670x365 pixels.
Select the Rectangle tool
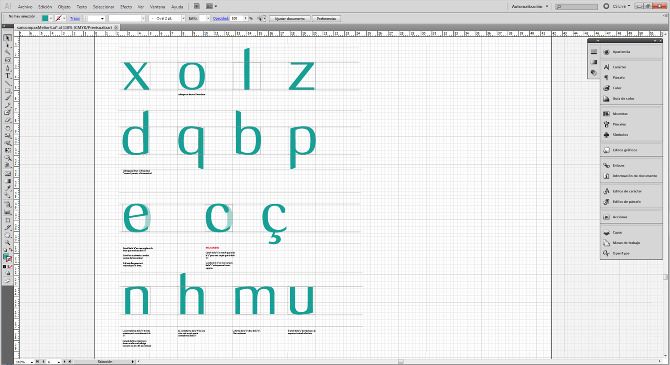click(x=7, y=91)
